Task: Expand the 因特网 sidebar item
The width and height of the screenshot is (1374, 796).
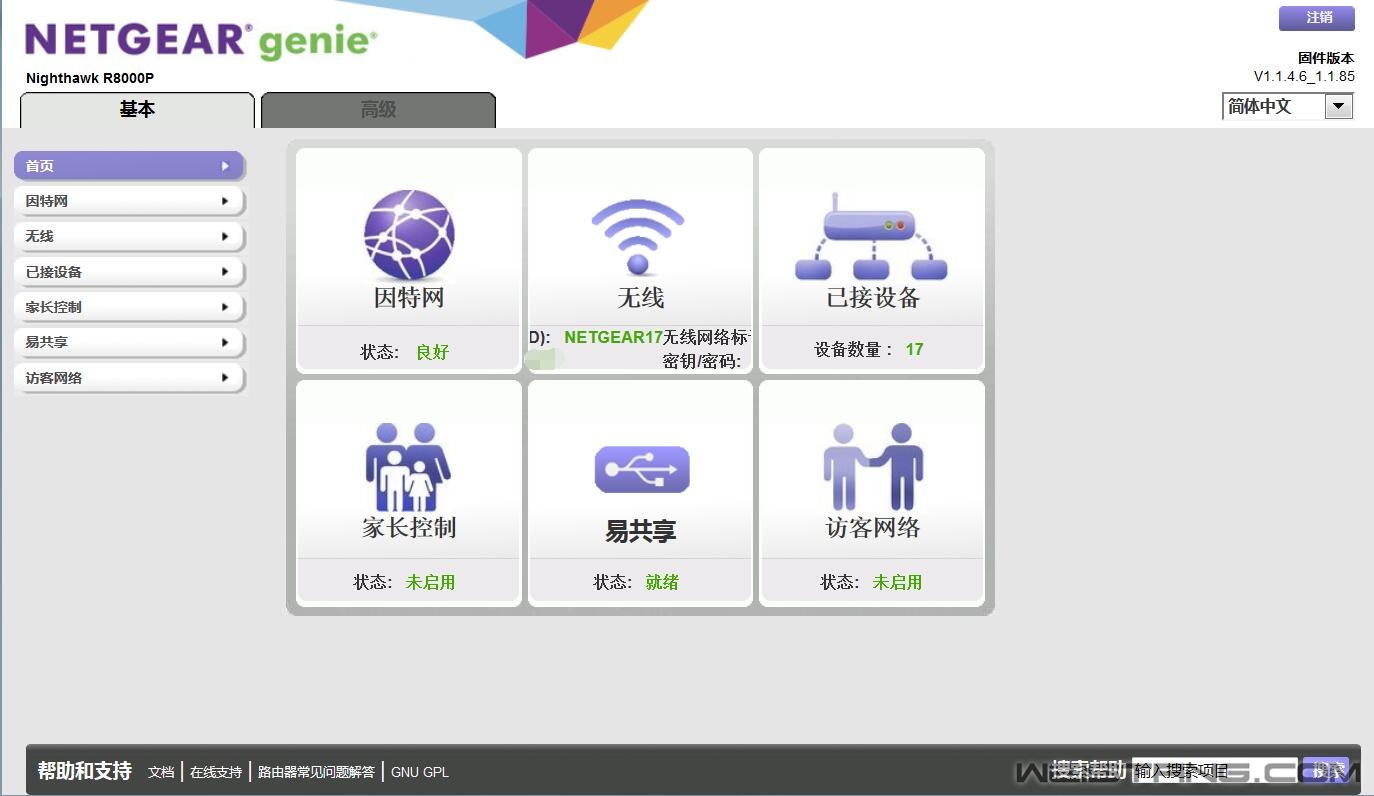Action: [x=129, y=201]
